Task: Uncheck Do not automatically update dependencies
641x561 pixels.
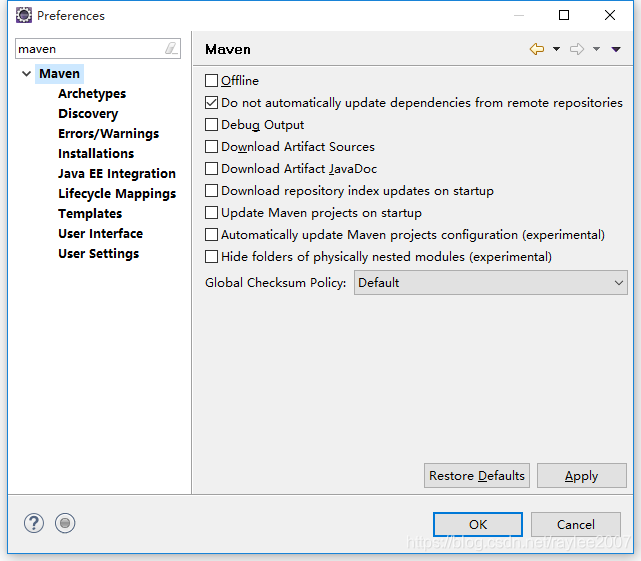Action: point(211,103)
